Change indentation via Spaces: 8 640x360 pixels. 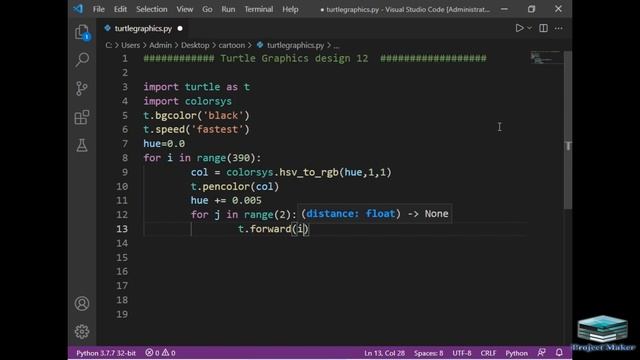(x=428, y=353)
